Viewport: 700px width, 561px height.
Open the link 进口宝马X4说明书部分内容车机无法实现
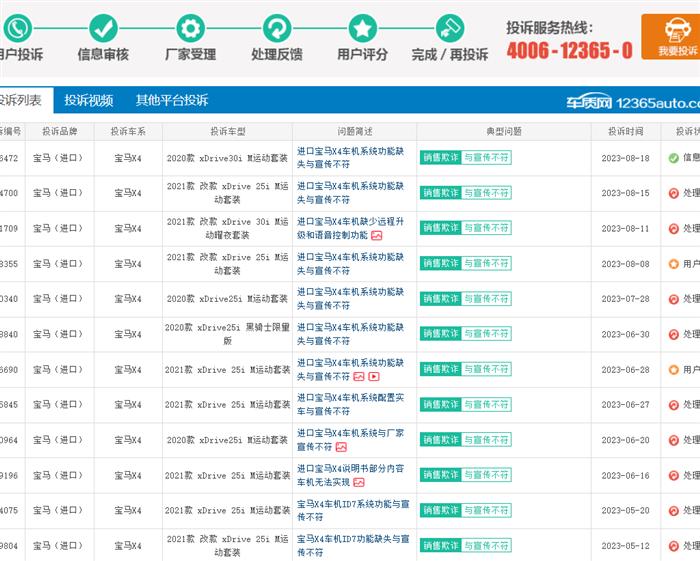(350, 475)
